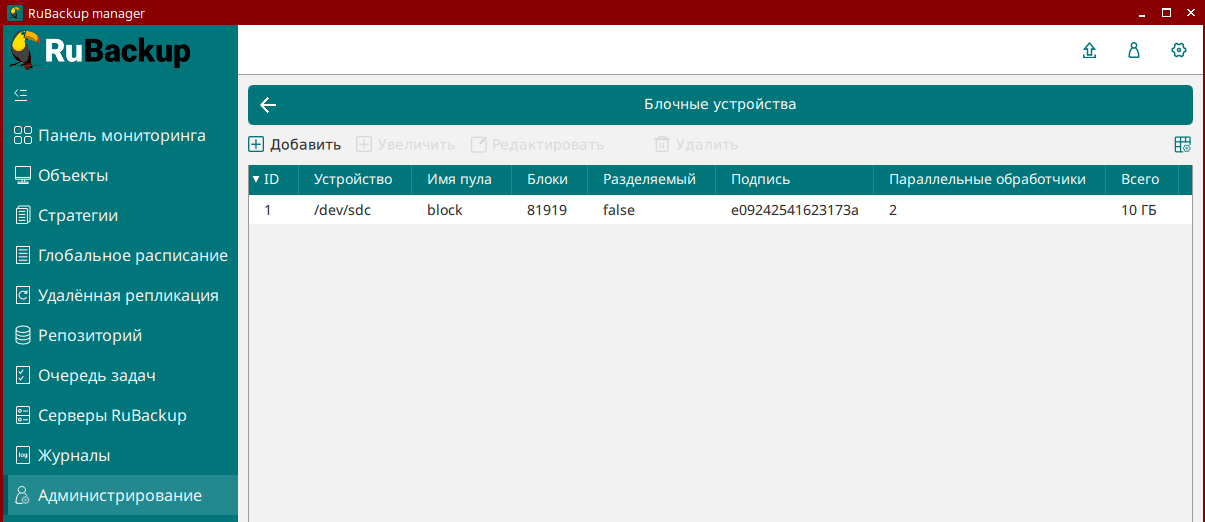The height and width of the screenshot is (522, 1205).
Task: Click the RuBackup manager title bar icon
Action: click(x=16, y=13)
